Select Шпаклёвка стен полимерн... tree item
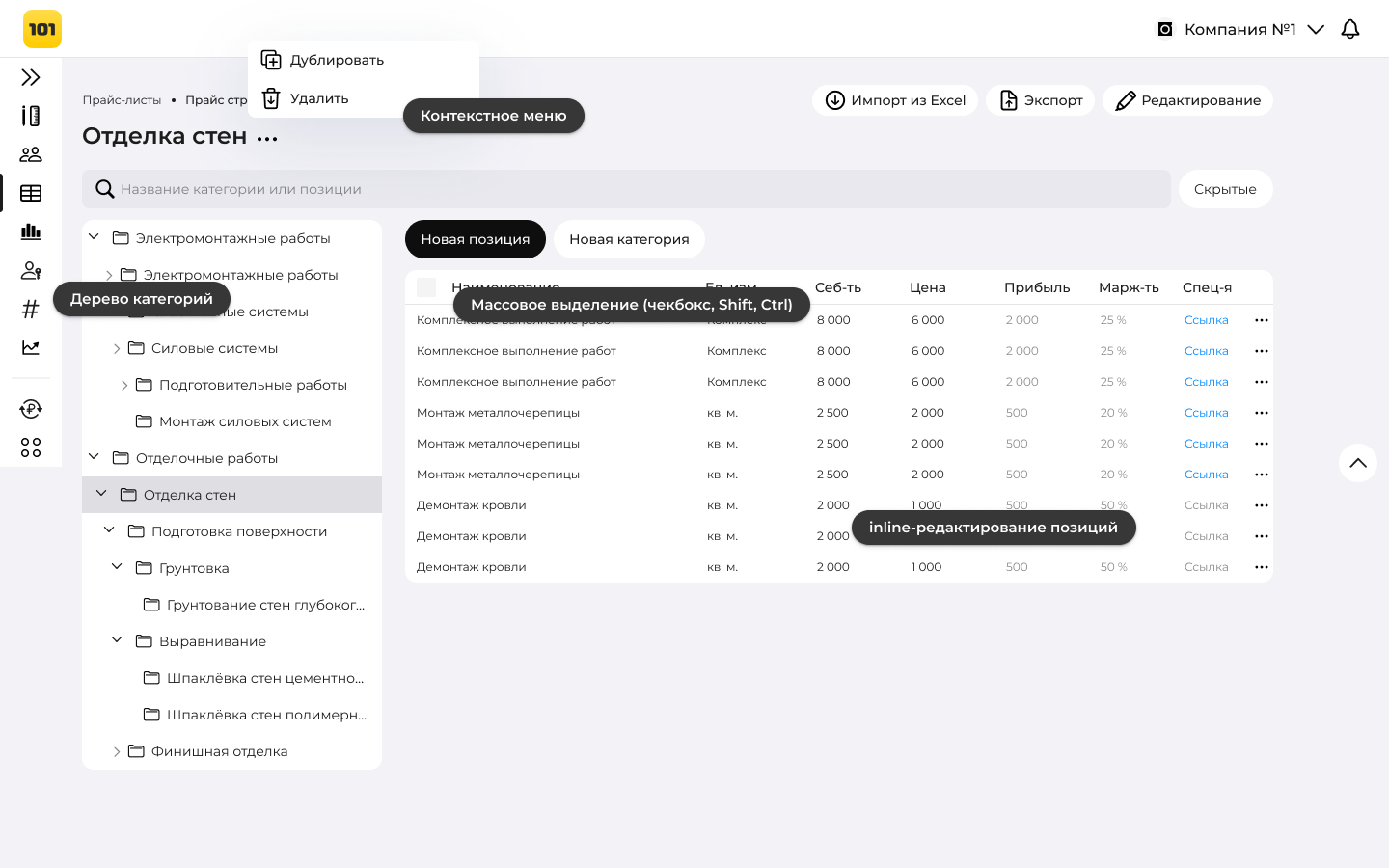Screen dimensions: 1389x868 tap(231, 715)
